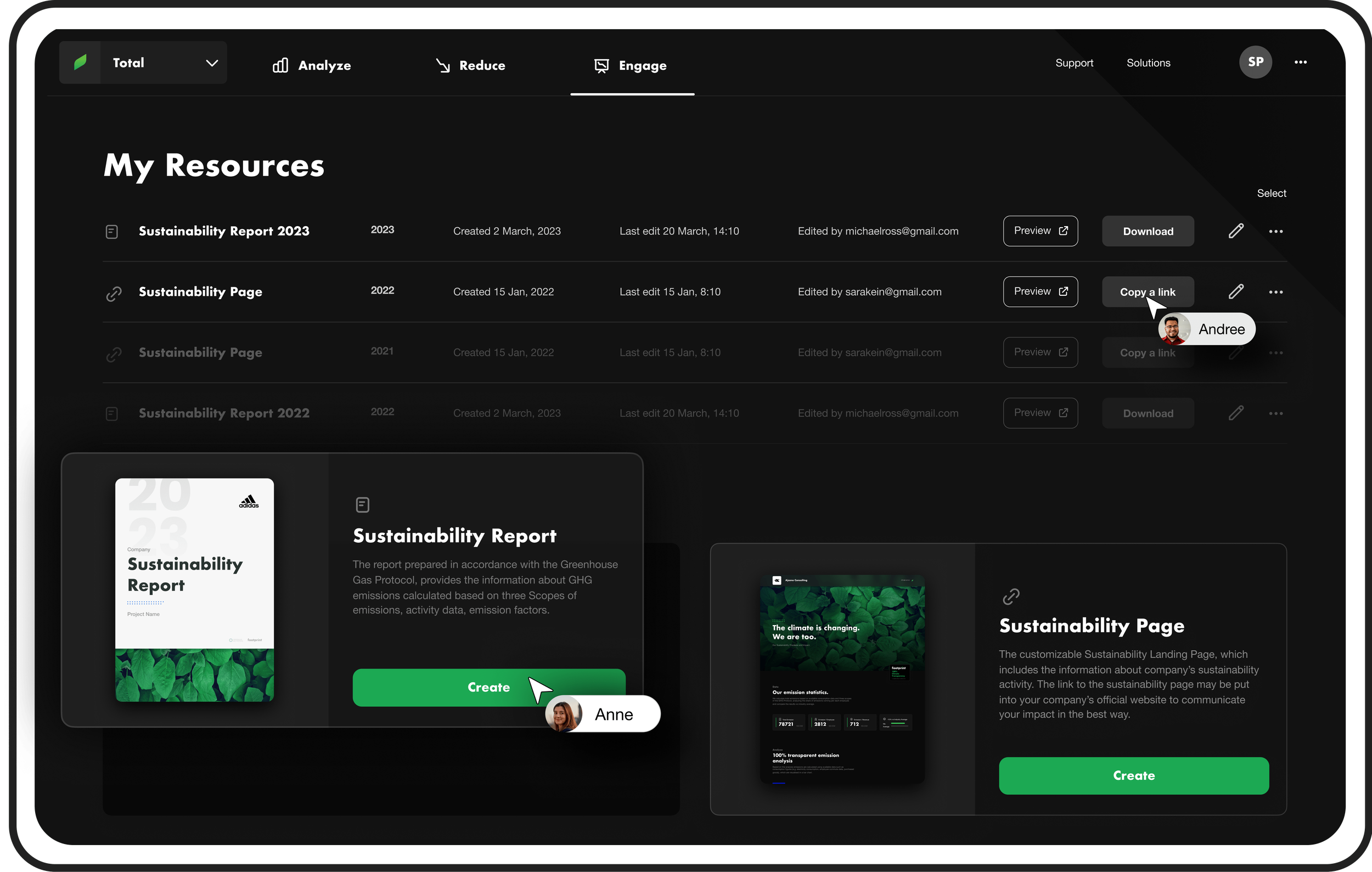This screenshot has width=1372, height=872.
Task: Preview Sustainability Report 2022
Action: 1040,413
